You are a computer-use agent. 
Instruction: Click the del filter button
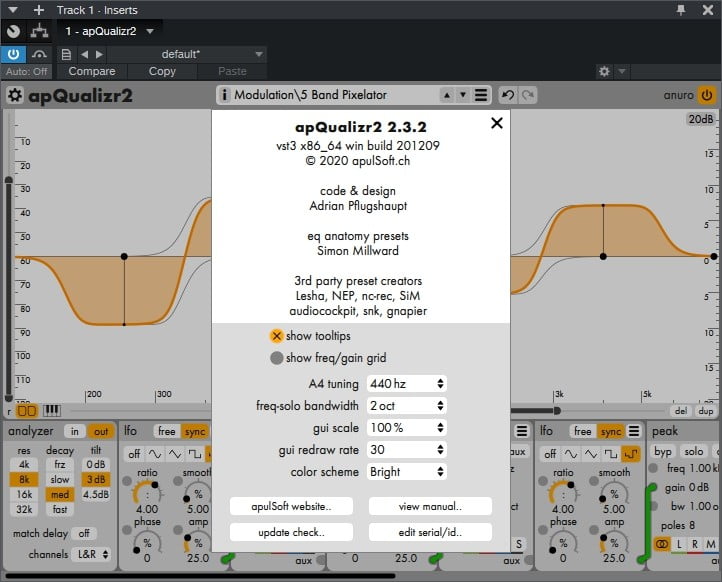coord(681,411)
